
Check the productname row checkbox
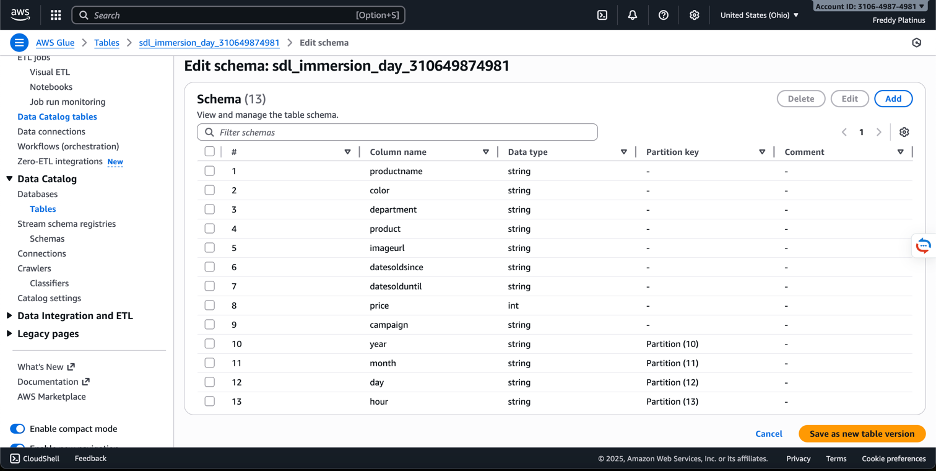pyautogui.click(x=210, y=171)
